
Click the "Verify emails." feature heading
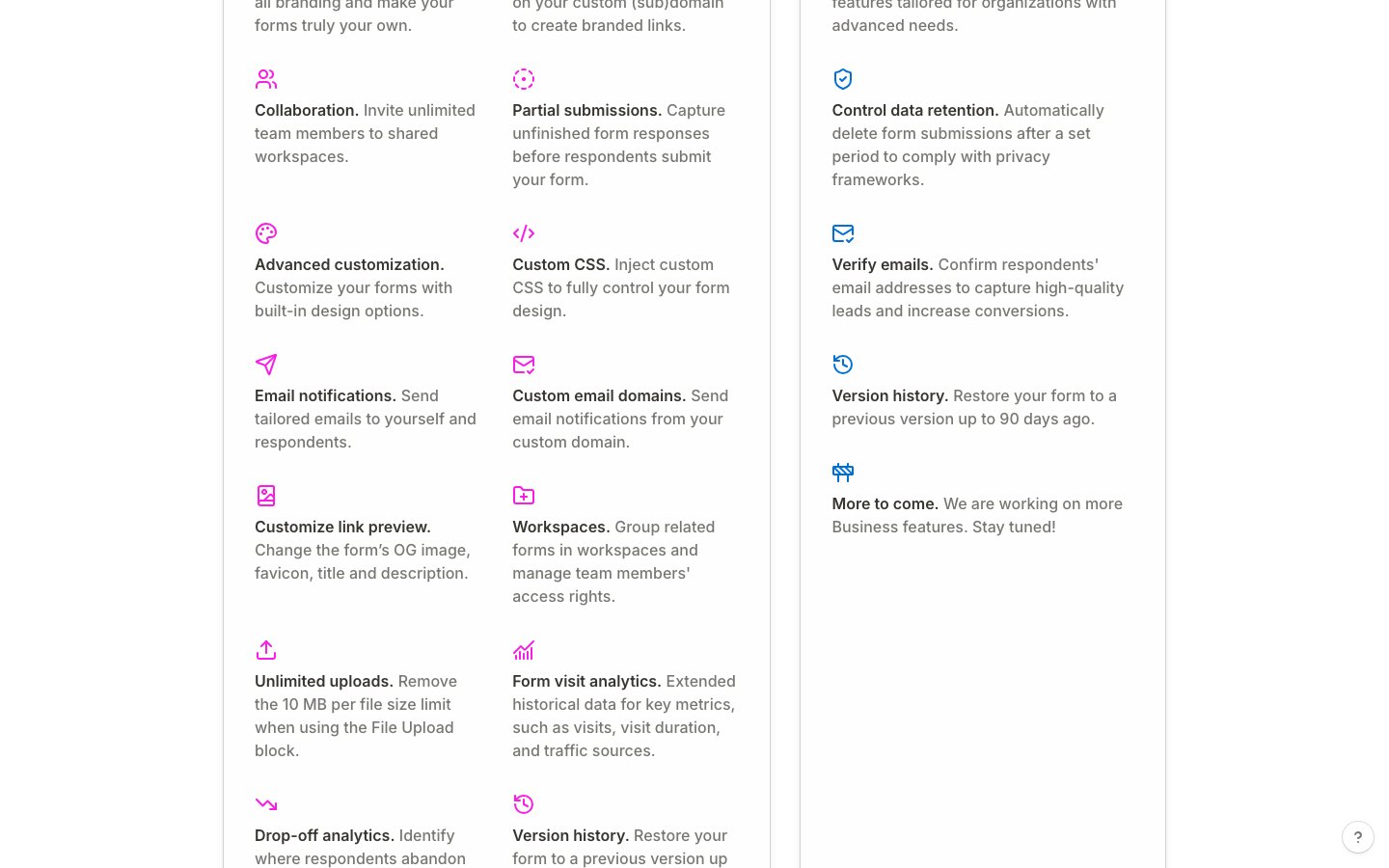(x=882, y=264)
